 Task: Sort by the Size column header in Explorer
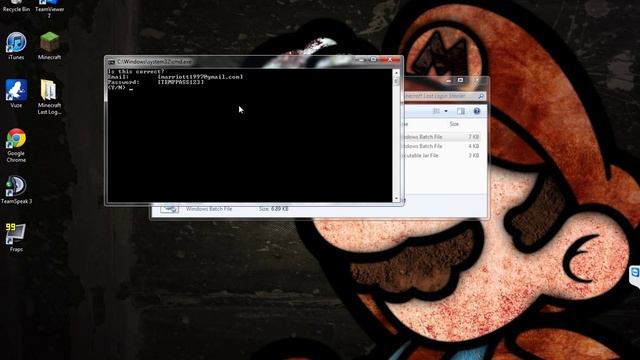coord(454,124)
